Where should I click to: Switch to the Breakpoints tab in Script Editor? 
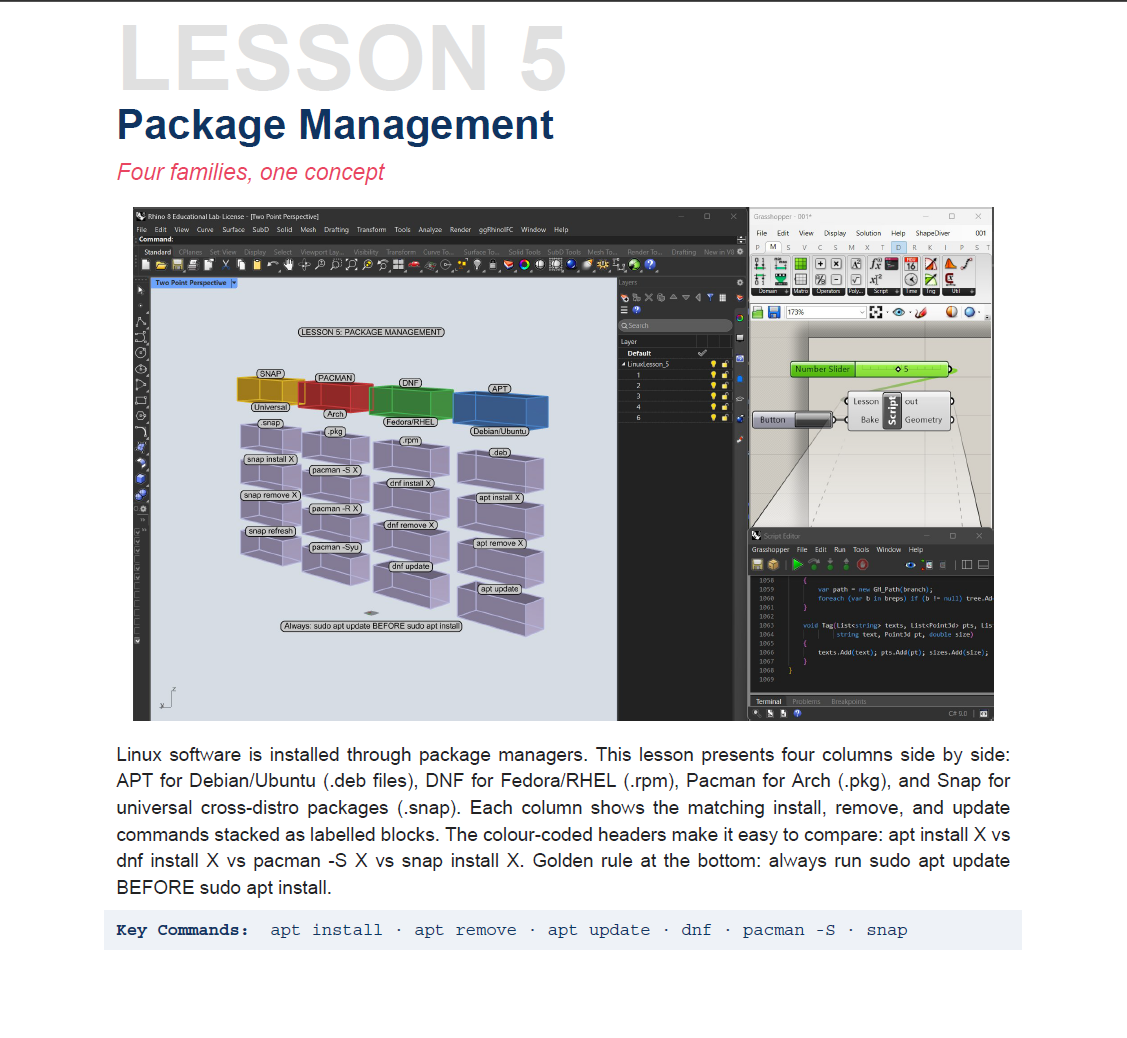coord(848,701)
